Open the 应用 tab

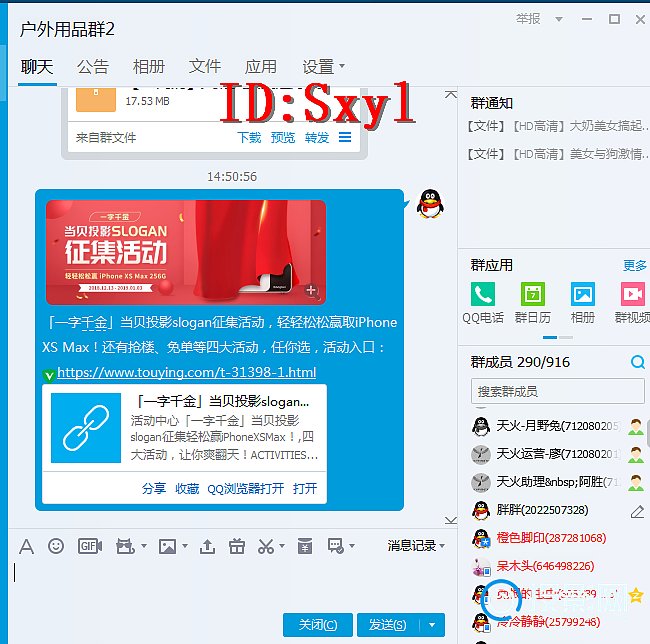[261, 66]
